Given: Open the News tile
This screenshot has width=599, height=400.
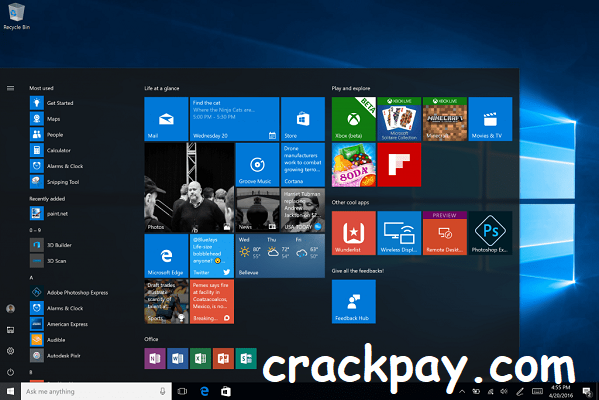Looking at the screenshot, I should coord(257,210).
